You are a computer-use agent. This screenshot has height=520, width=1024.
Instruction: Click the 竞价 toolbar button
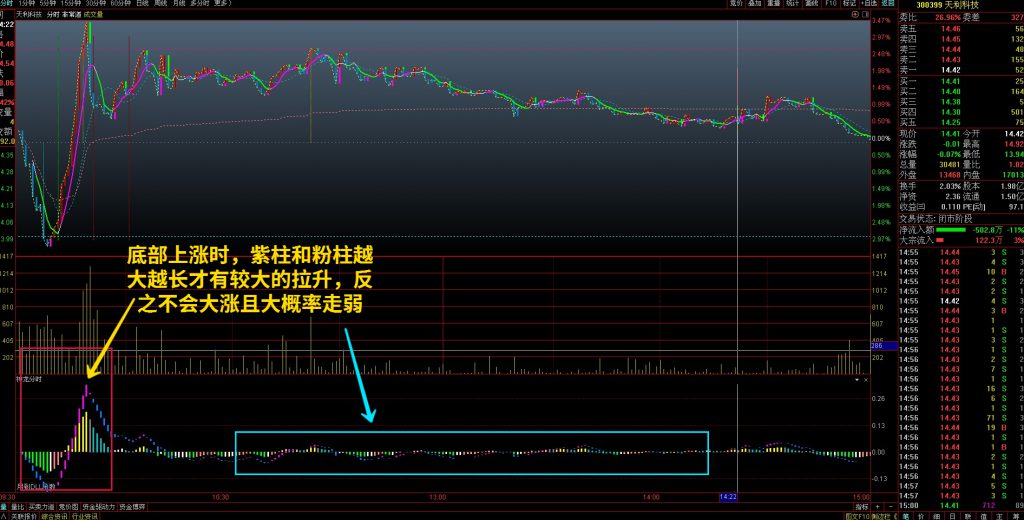coord(736,4)
